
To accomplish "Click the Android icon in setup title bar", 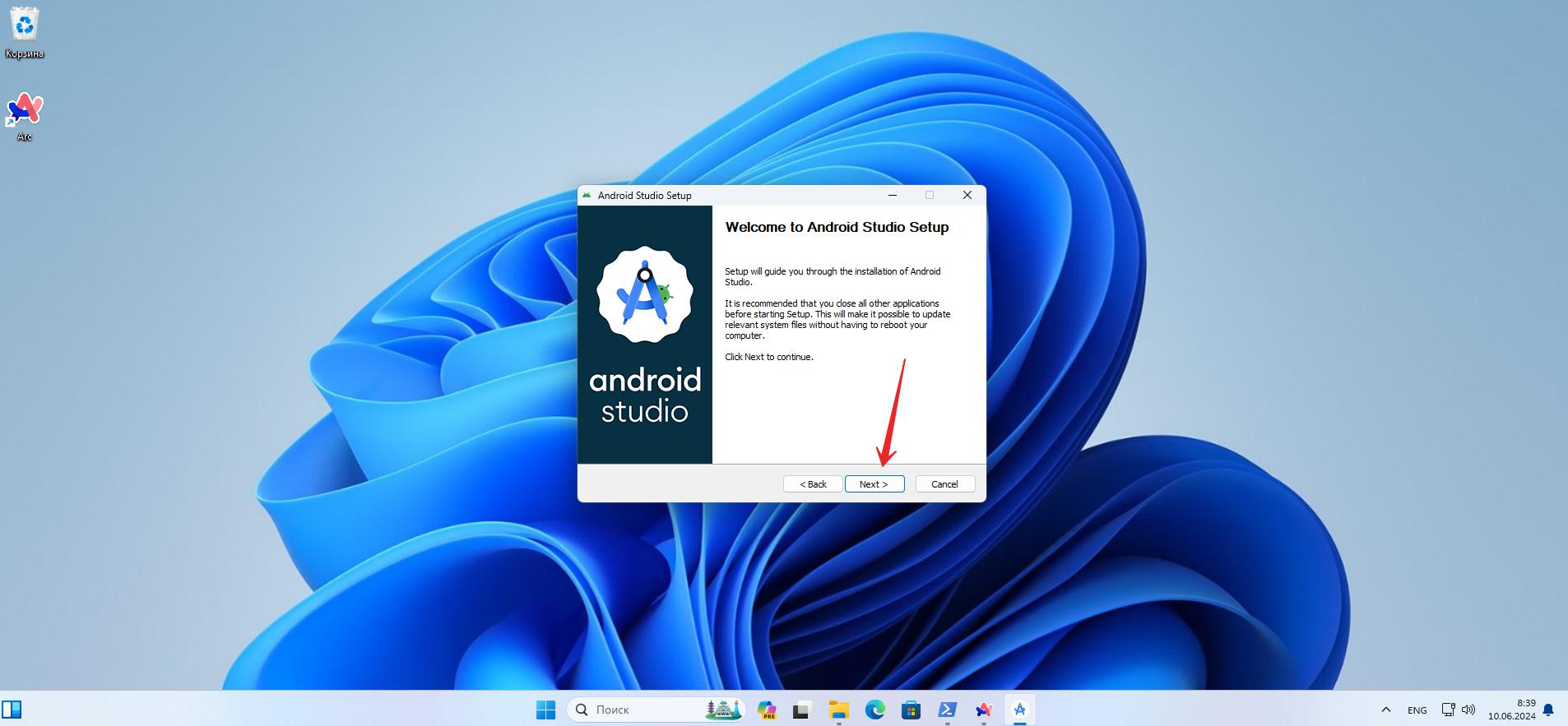I will click(587, 195).
